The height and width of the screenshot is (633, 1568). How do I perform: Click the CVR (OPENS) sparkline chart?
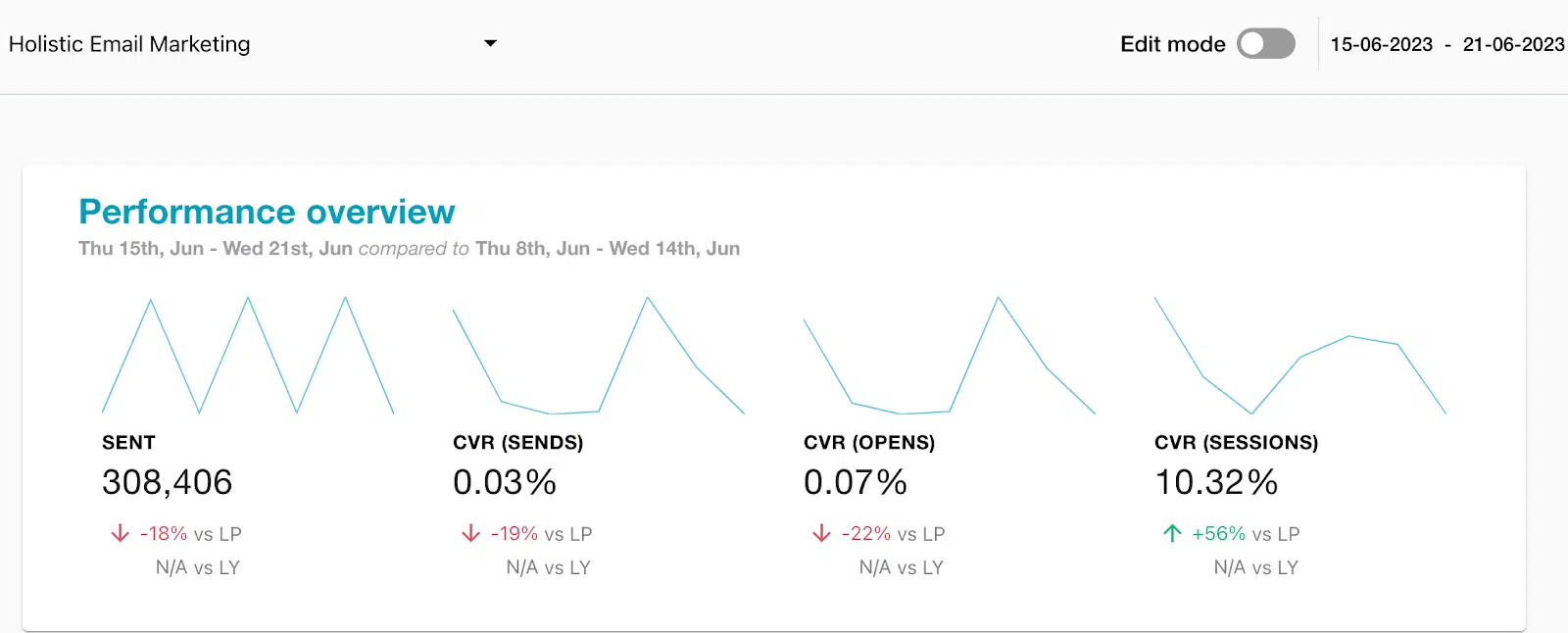[x=949, y=356]
